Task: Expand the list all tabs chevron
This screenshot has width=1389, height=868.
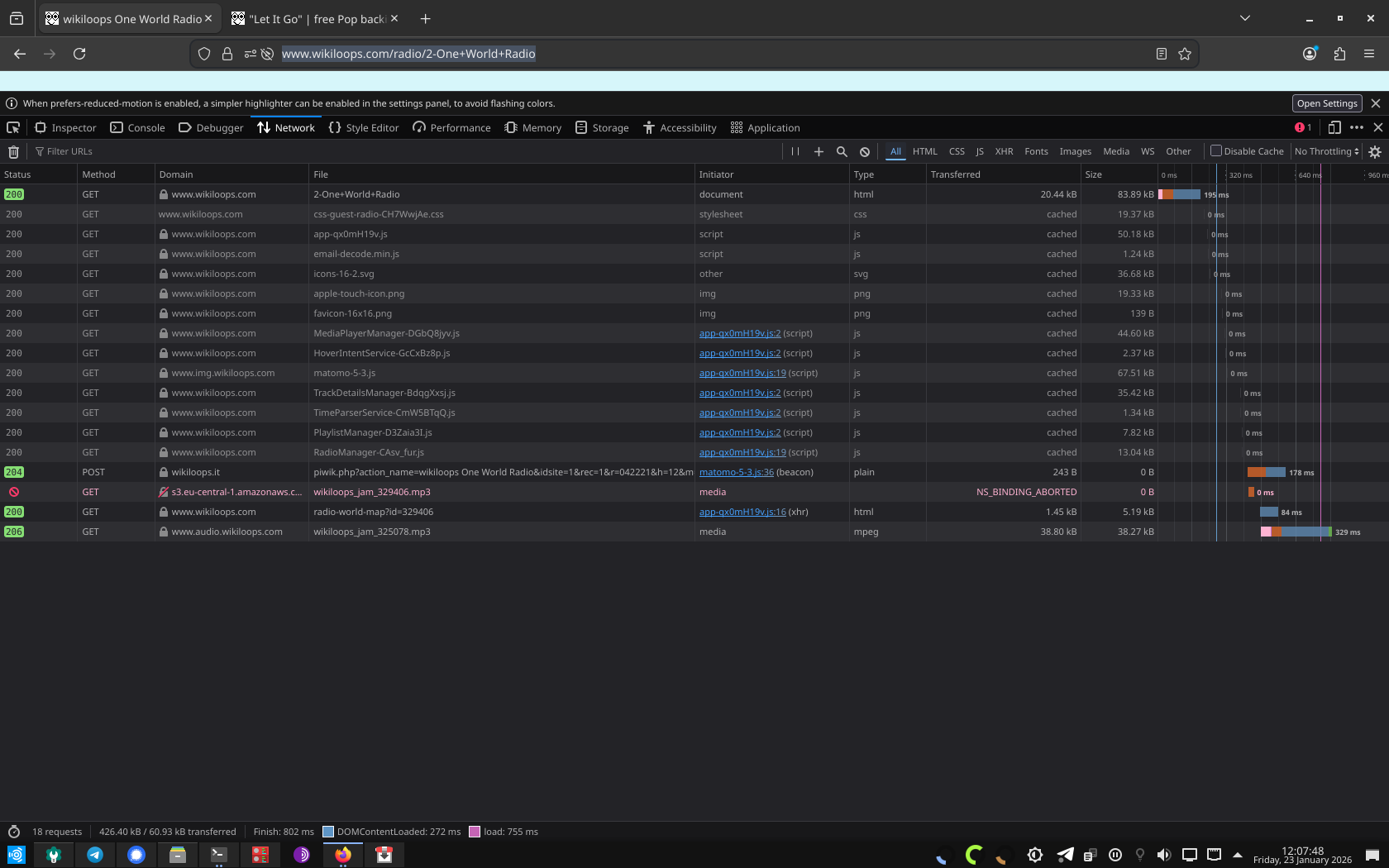Action: [x=1244, y=18]
